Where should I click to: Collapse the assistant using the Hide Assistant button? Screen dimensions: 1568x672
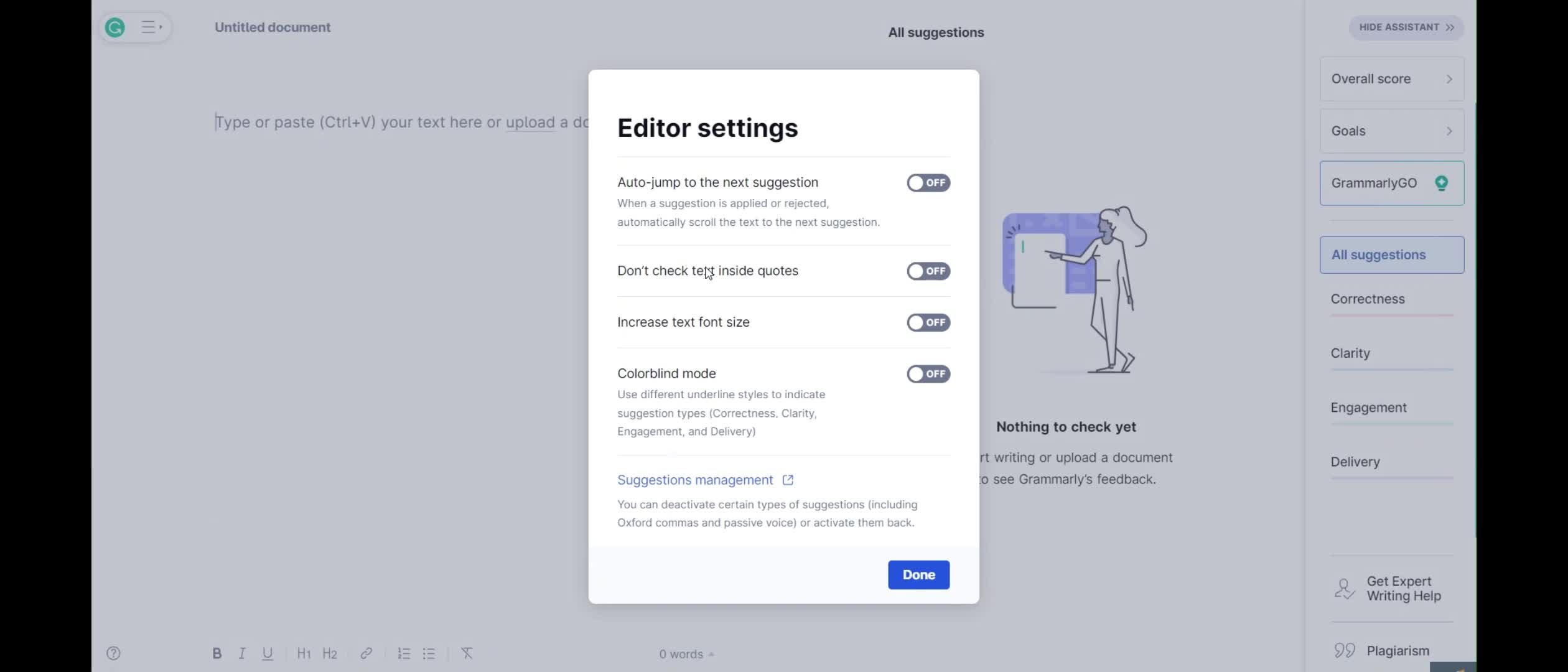1406,27
